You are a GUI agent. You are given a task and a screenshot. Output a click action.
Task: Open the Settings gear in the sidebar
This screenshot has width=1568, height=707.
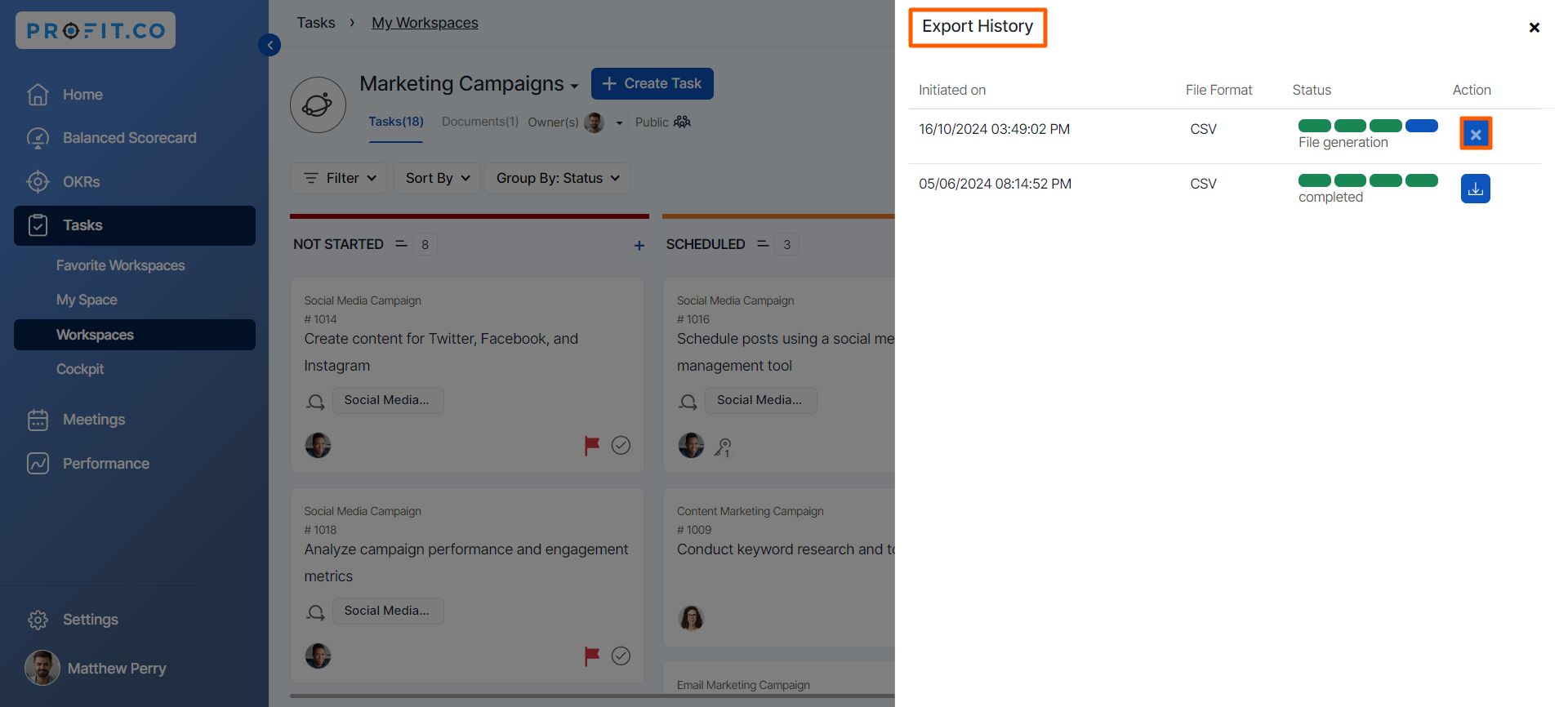click(38, 620)
